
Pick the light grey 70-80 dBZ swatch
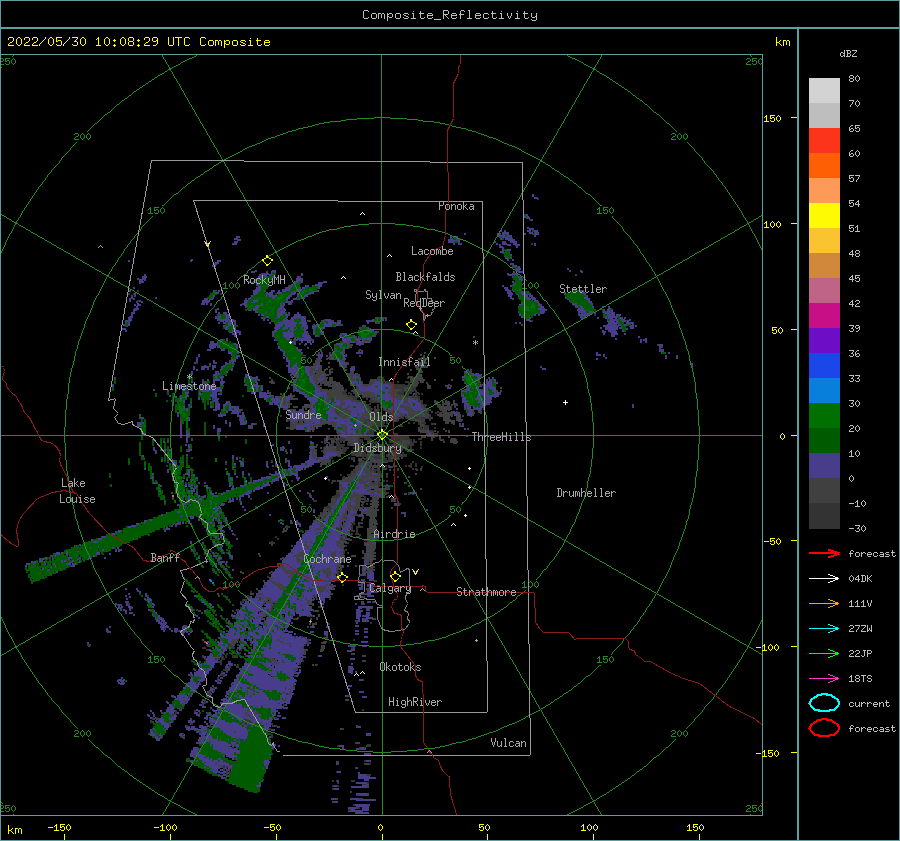(824, 91)
